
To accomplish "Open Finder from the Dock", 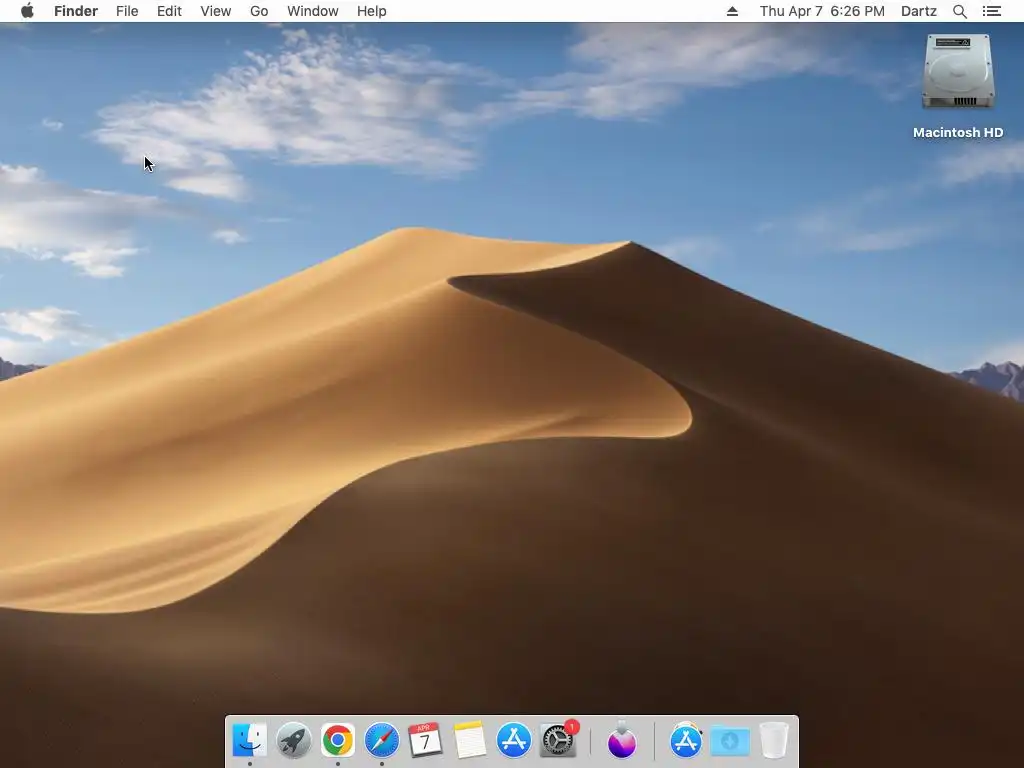I will tap(249, 740).
